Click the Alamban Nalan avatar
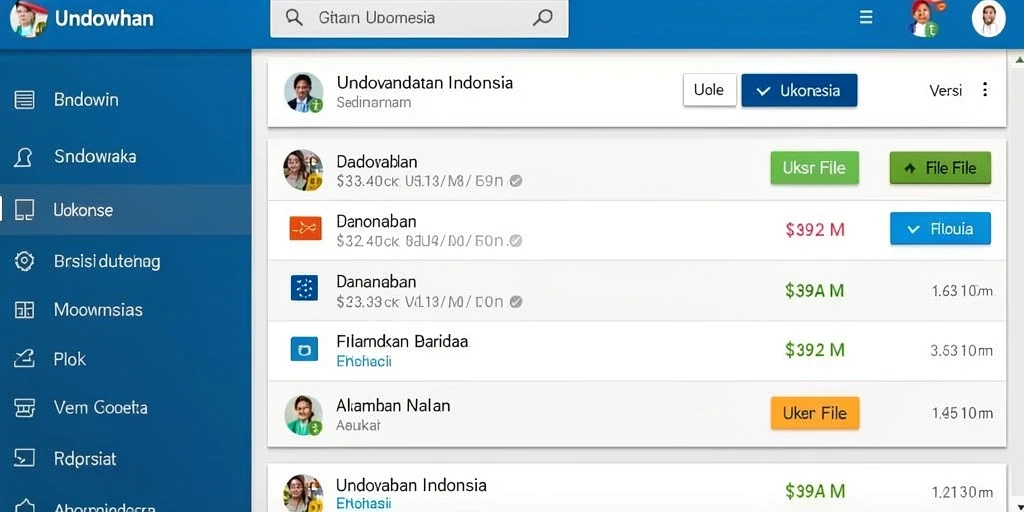Image resolution: width=1024 pixels, height=512 pixels. click(304, 415)
